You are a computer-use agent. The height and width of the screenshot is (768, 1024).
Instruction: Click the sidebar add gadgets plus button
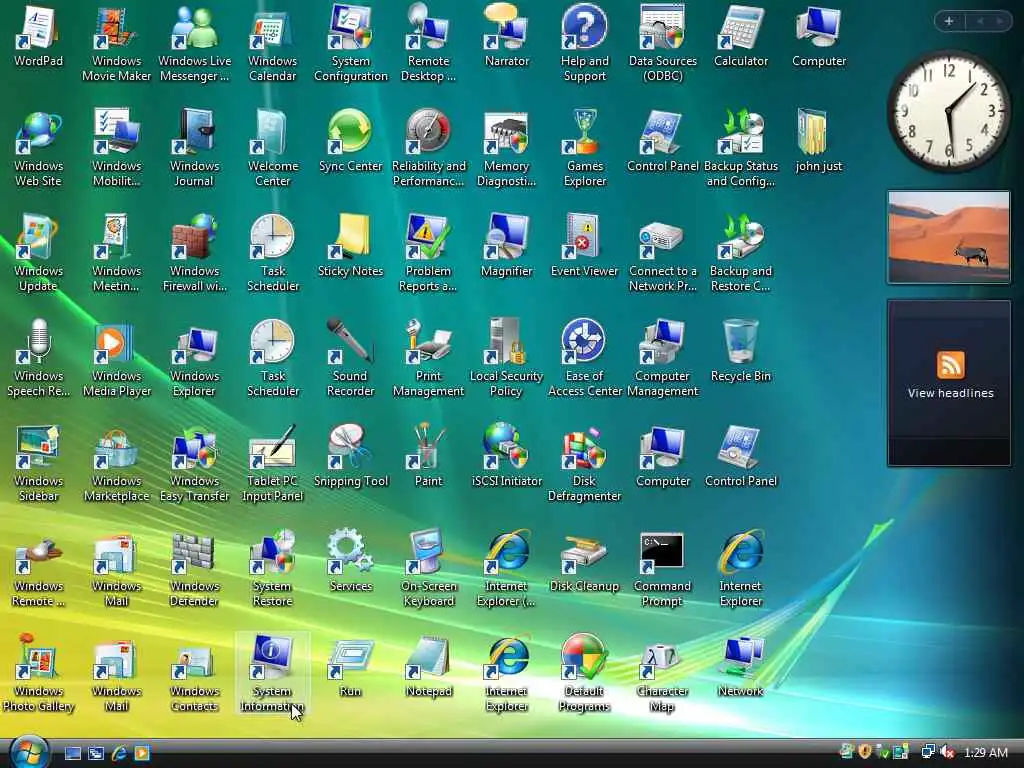[949, 21]
